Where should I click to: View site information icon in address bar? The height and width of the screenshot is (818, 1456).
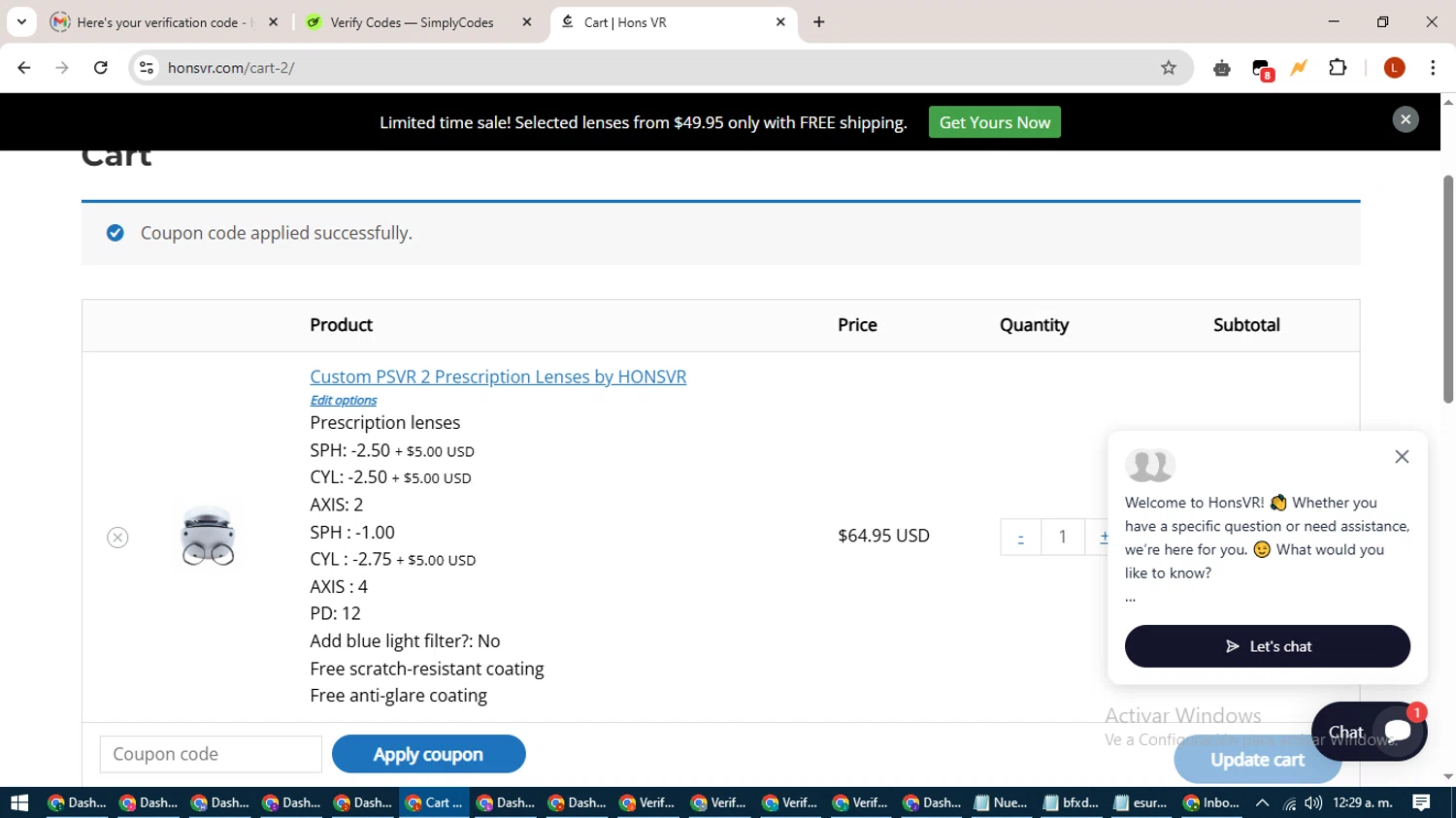click(x=147, y=68)
